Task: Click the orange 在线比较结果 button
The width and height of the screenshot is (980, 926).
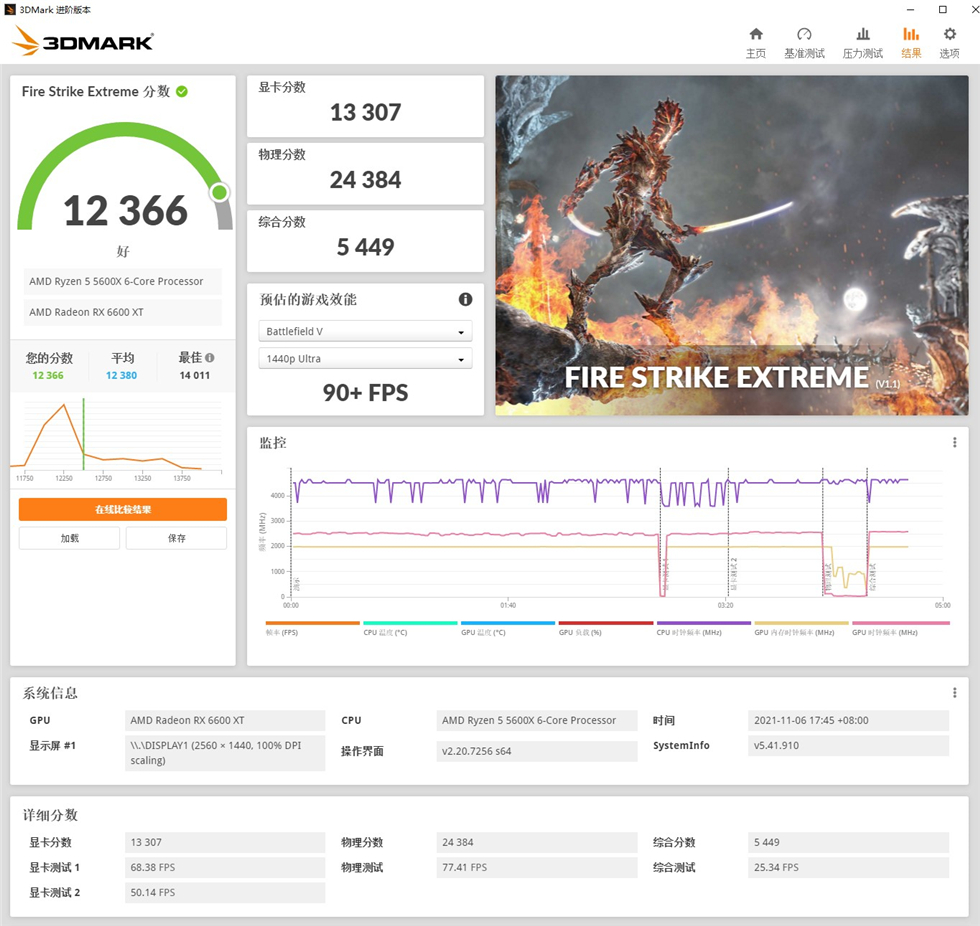Action: pos(123,509)
